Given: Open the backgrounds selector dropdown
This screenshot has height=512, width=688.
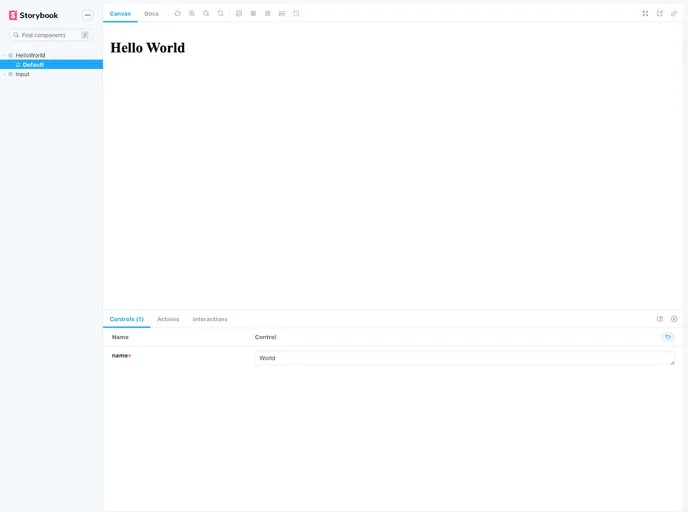Looking at the screenshot, I should 239,13.
